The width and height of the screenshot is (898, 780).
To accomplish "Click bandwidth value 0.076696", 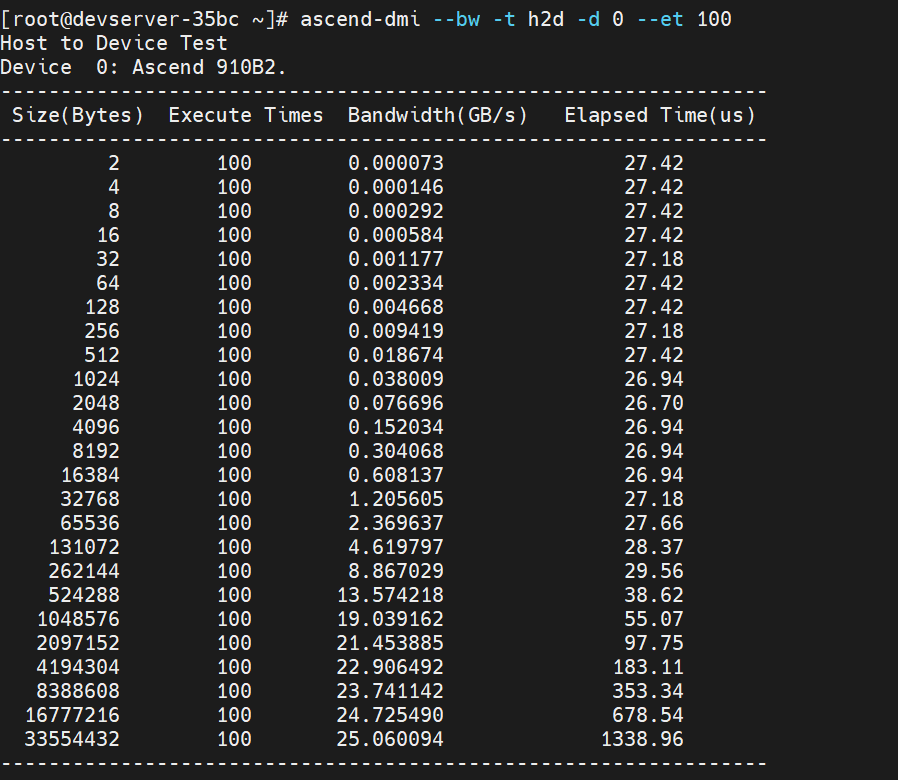I will (396, 404).
